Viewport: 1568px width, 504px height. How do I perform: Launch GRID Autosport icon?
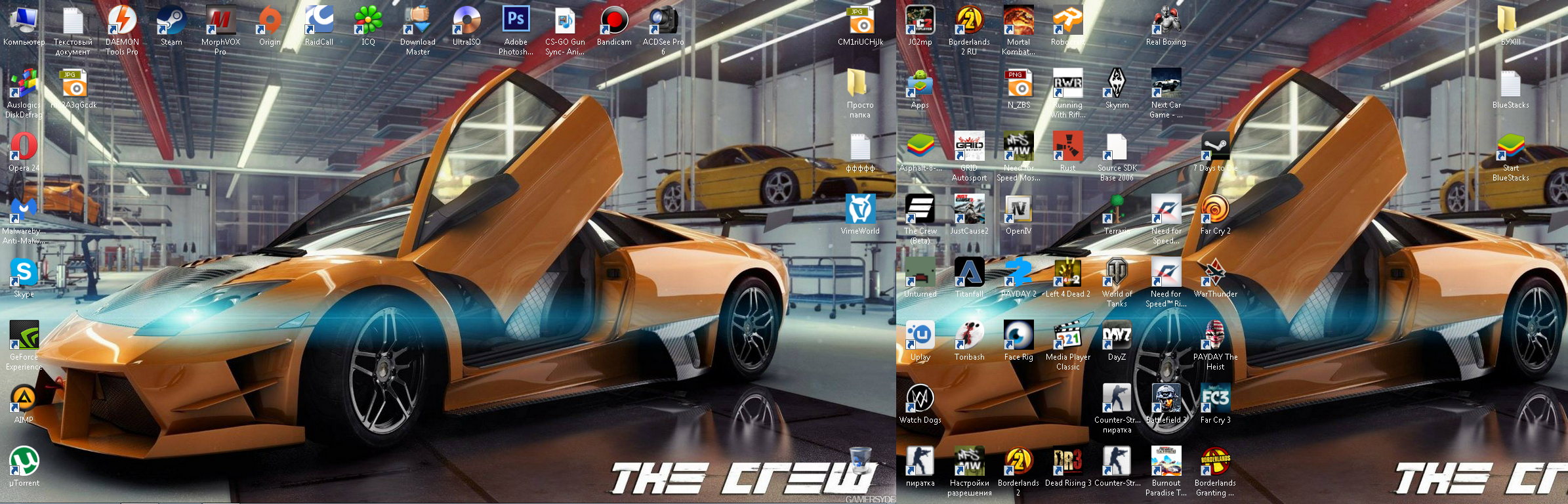[x=969, y=147]
